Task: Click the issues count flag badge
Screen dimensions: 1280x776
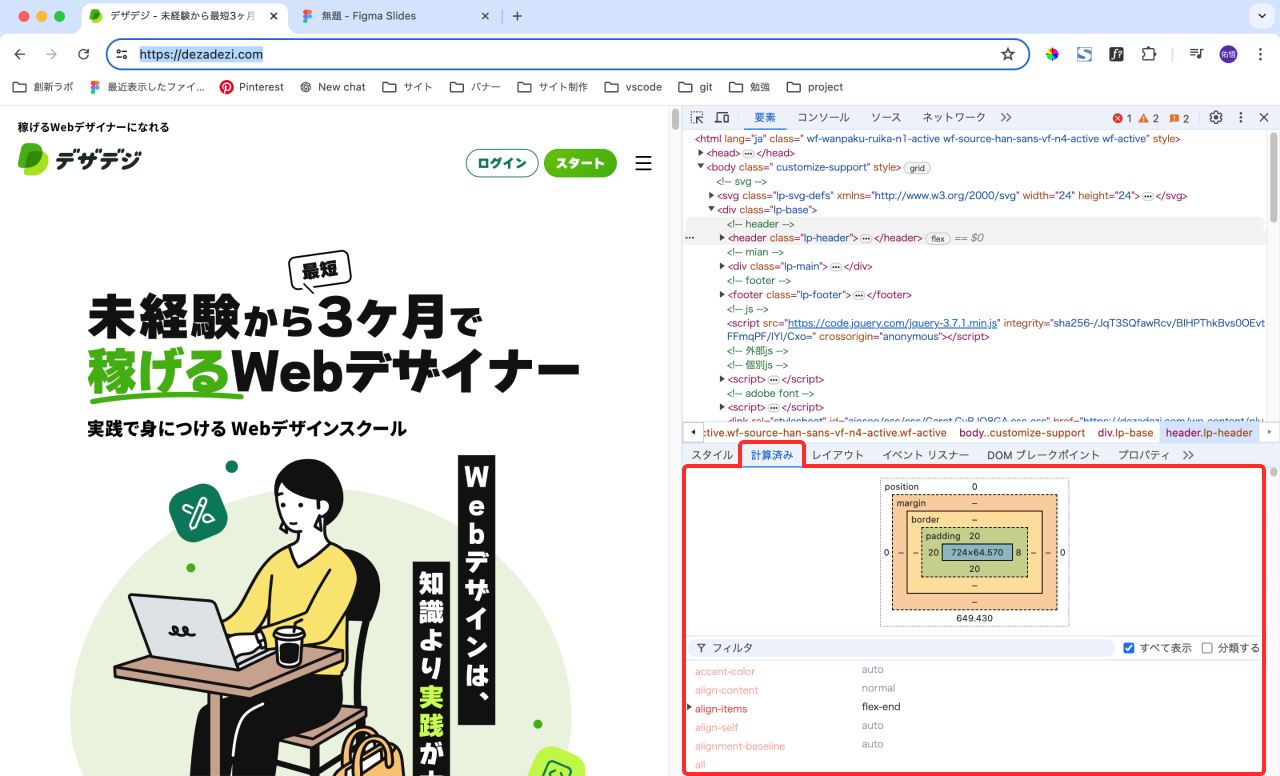Action: [1179, 118]
